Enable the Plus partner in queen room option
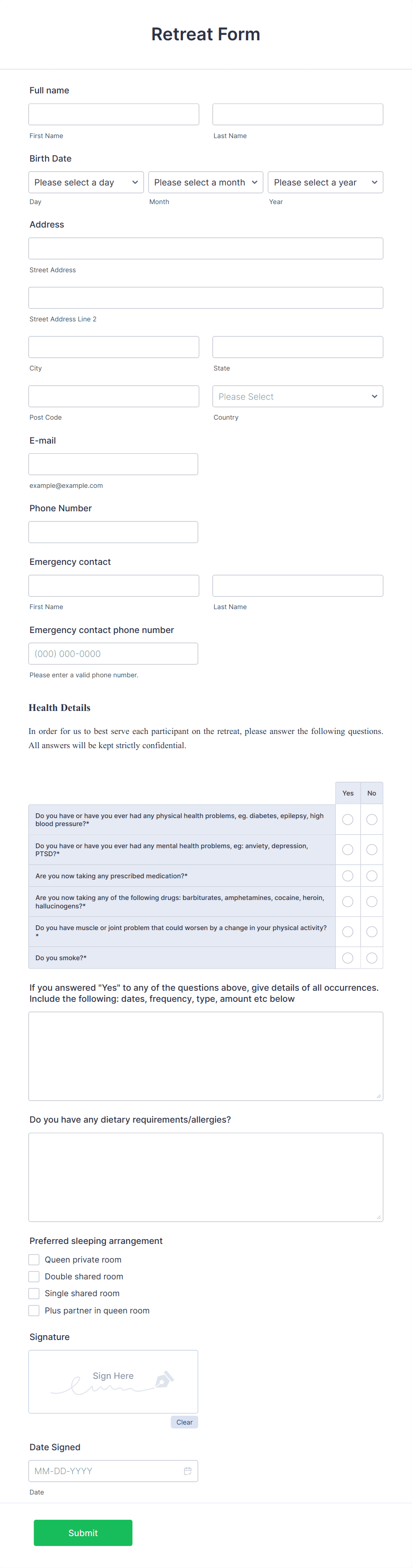This screenshot has height=1568, width=412. (x=34, y=1310)
